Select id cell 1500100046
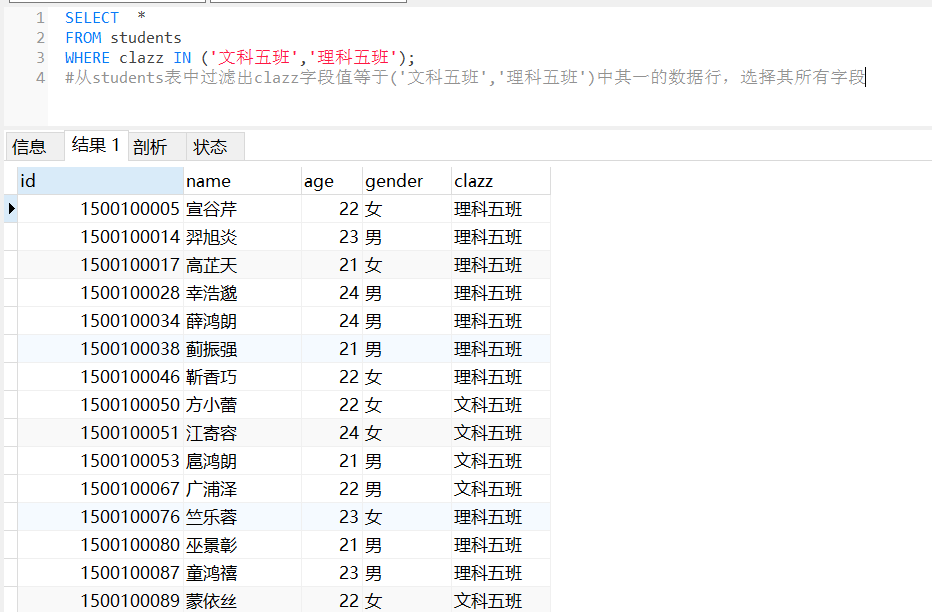Image resolution: width=932 pixels, height=612 pixels. click(x=100, y=377)
